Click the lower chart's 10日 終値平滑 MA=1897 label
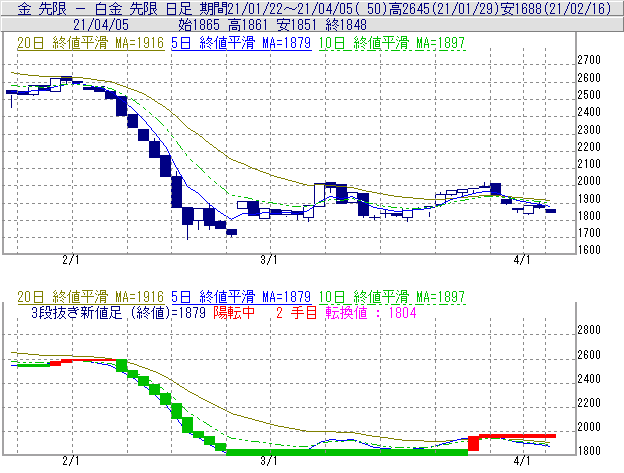The image size is (624, 473). coord(392,297)
